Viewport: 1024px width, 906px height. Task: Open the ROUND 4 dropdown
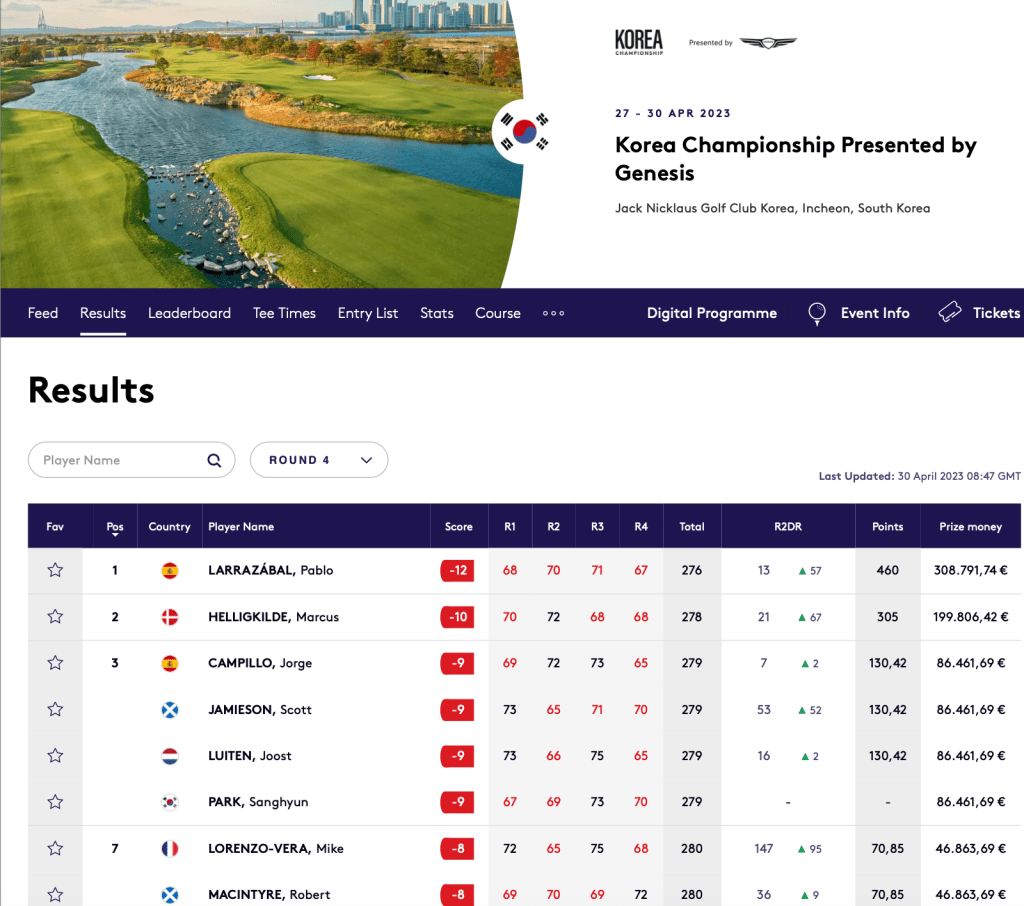[x=319, y=460]
